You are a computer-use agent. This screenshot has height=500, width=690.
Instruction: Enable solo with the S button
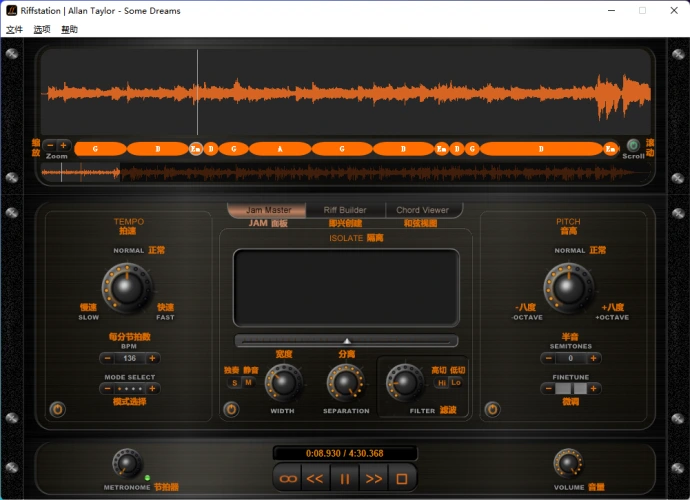coord(235,383)
